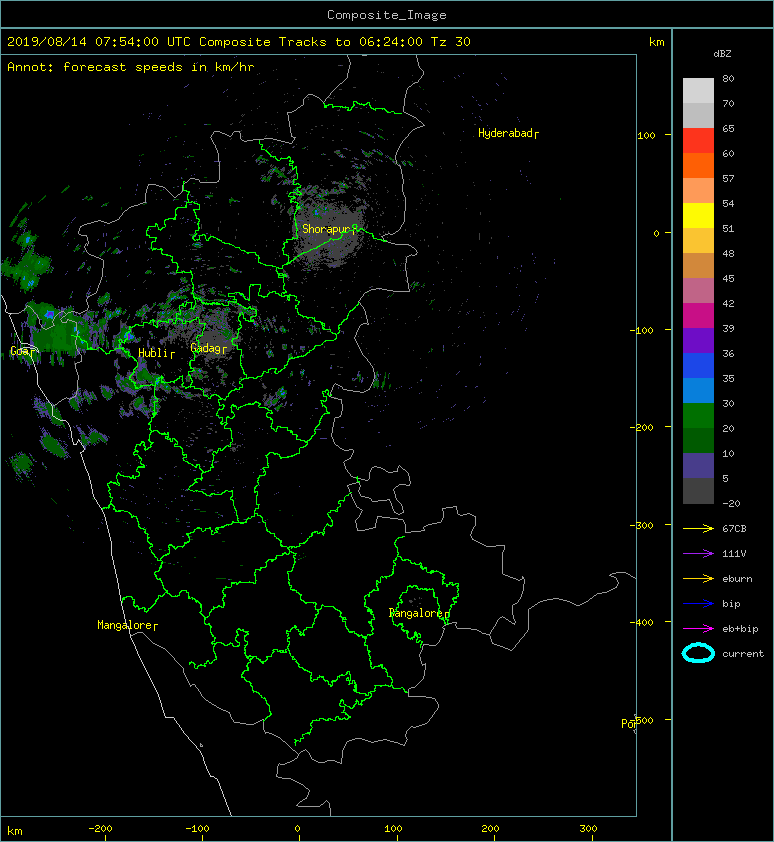Click the 300 tick on horizontal axis
Screen dimensions: 774x842
click(x=588, y=829)
